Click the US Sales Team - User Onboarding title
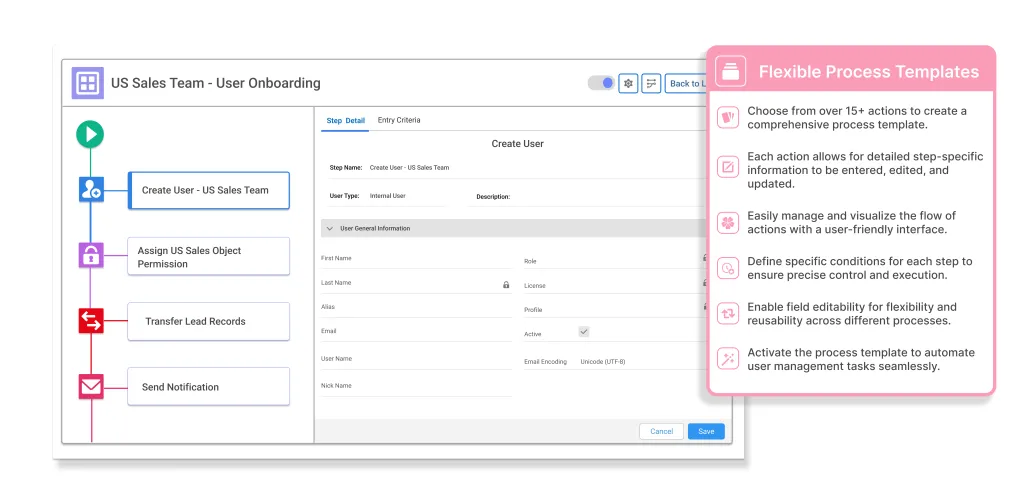 (216, 83)
